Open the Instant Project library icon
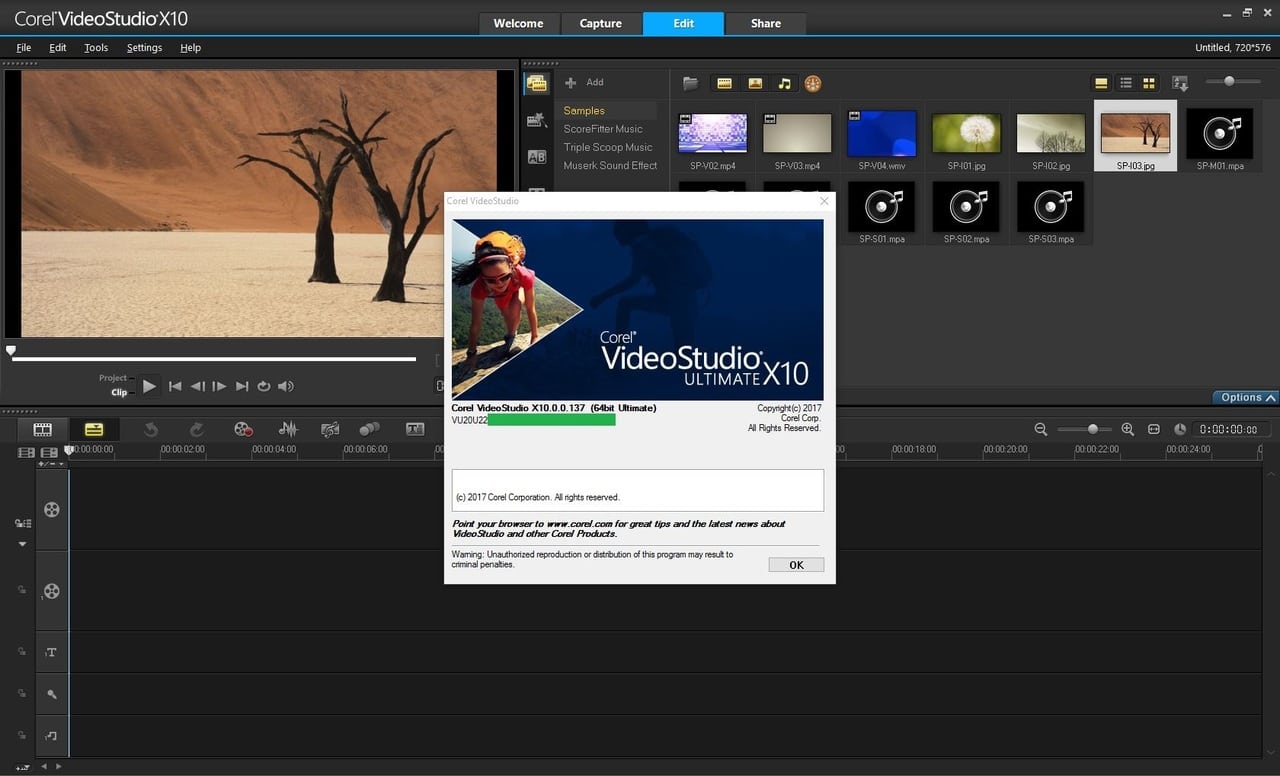 coord(537,120)
